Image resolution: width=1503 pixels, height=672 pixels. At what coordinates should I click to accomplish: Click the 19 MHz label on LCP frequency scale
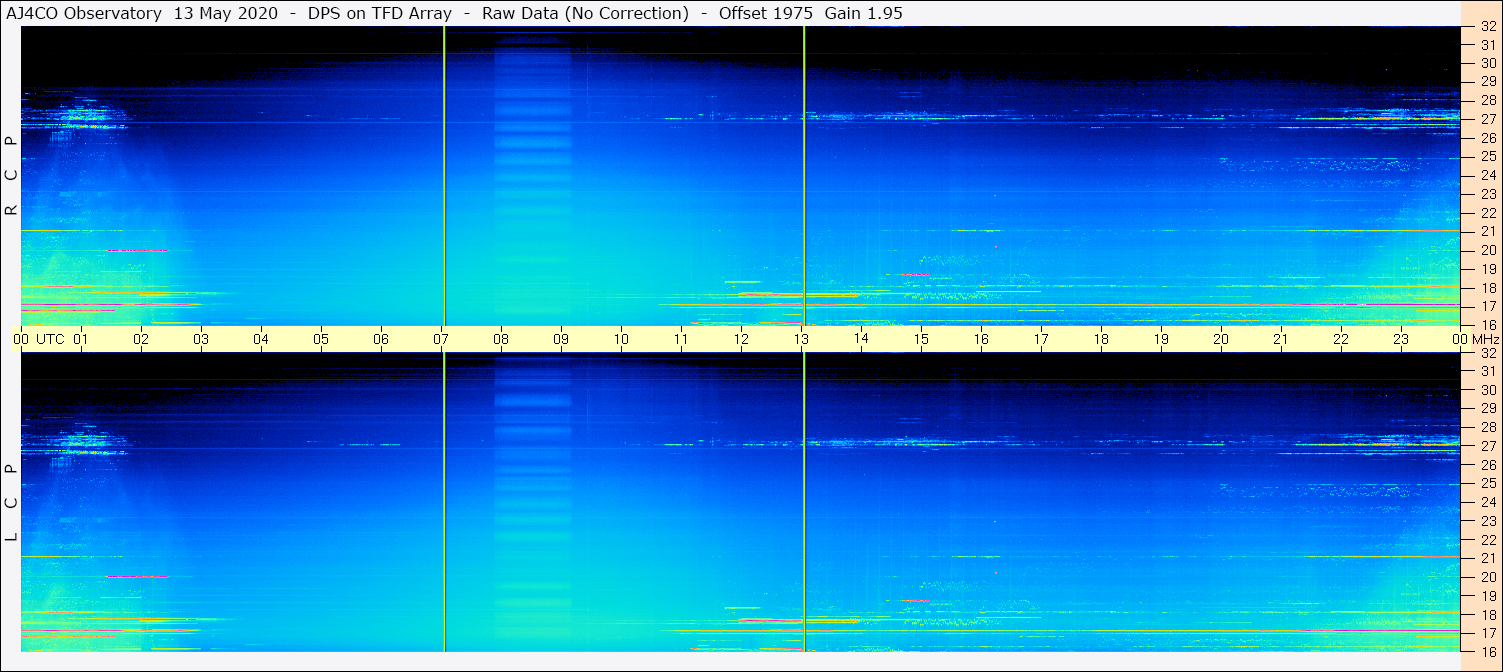(1488, 596)
